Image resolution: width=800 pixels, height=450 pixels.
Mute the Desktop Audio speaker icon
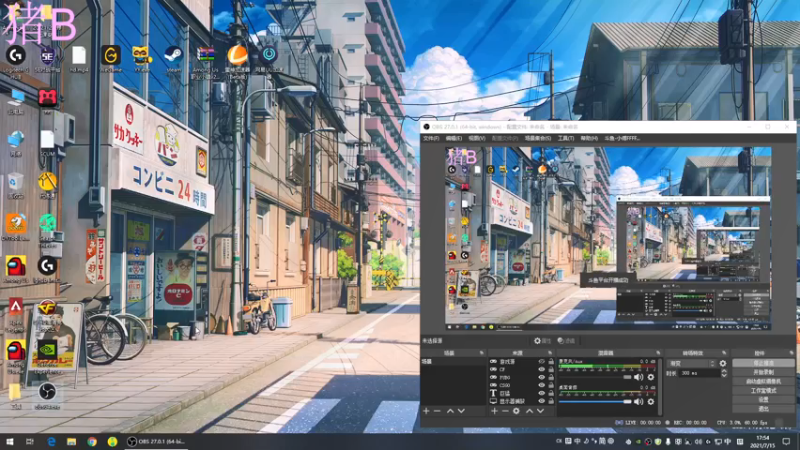638,402
